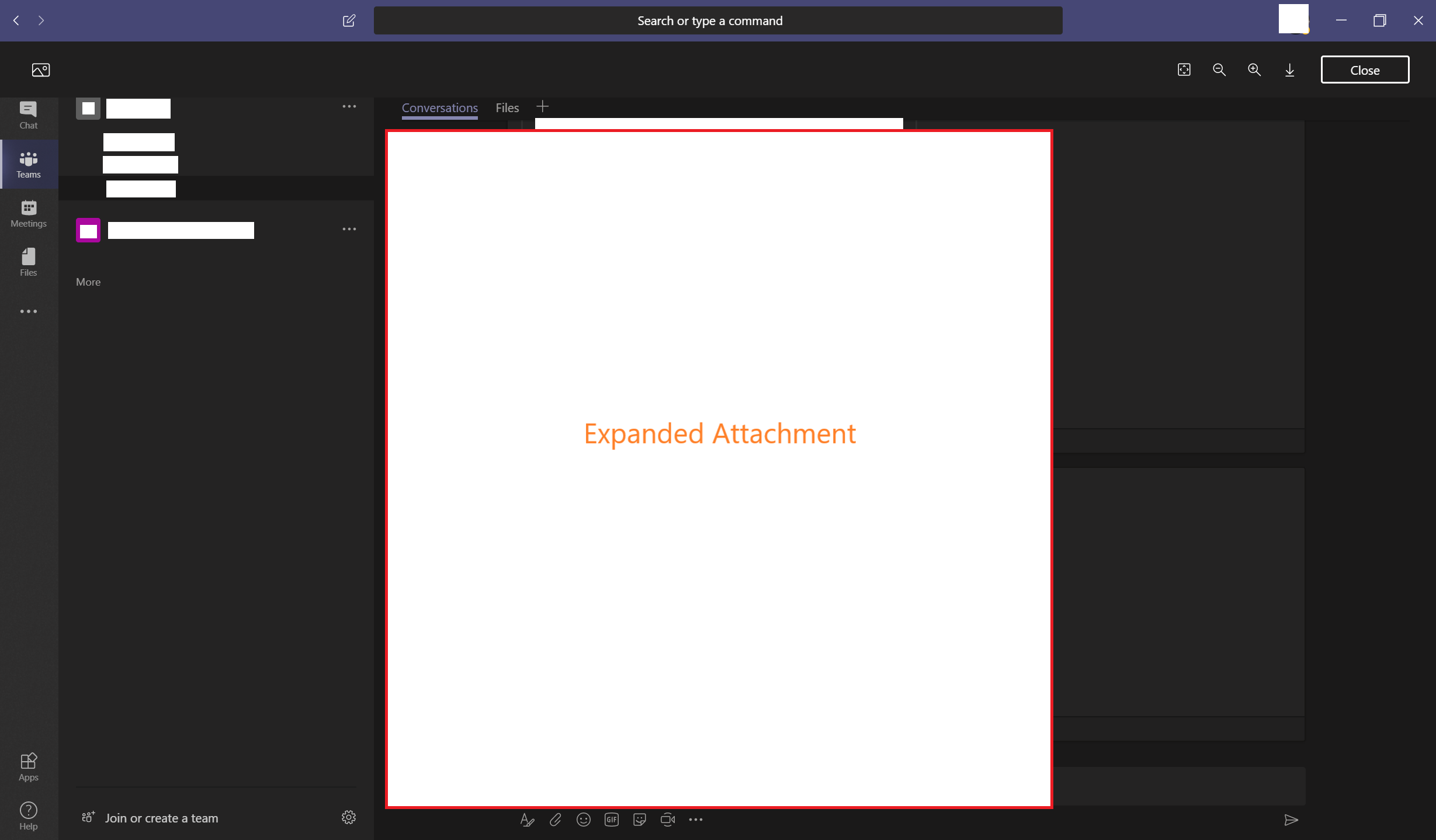Open the Chat section in the sidebar

click(28, 114)
